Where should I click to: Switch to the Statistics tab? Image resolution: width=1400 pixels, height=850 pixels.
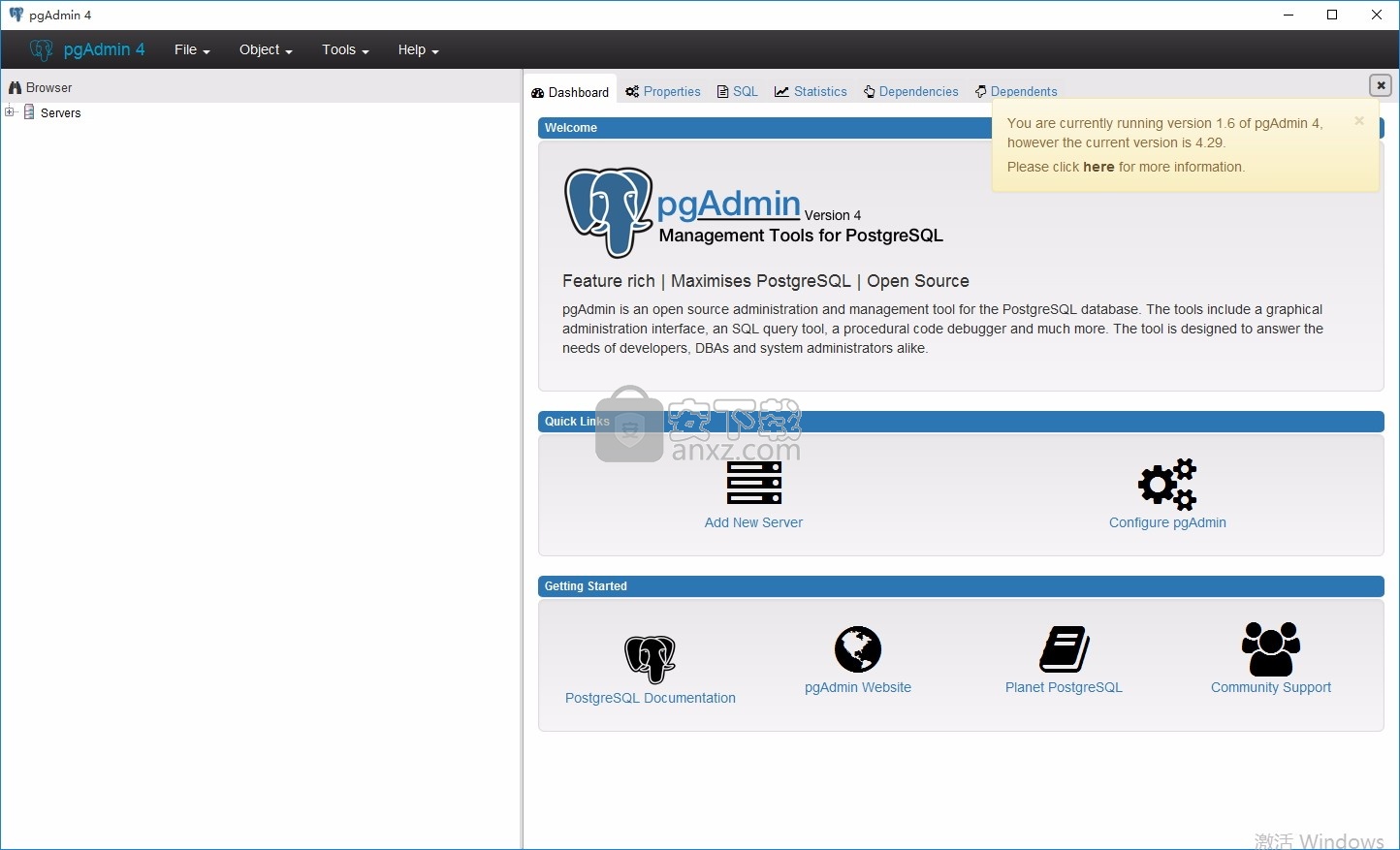[811, 91]
